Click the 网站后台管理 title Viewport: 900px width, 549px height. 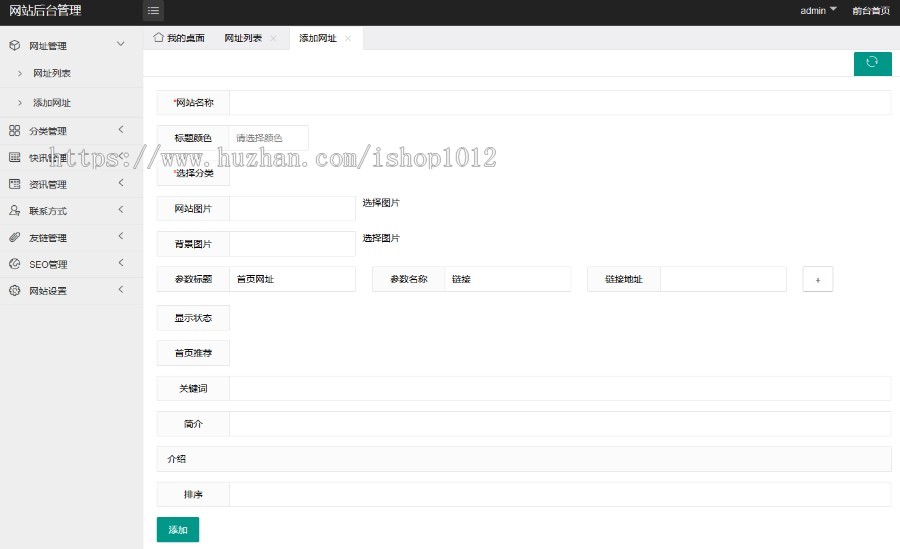45,10
